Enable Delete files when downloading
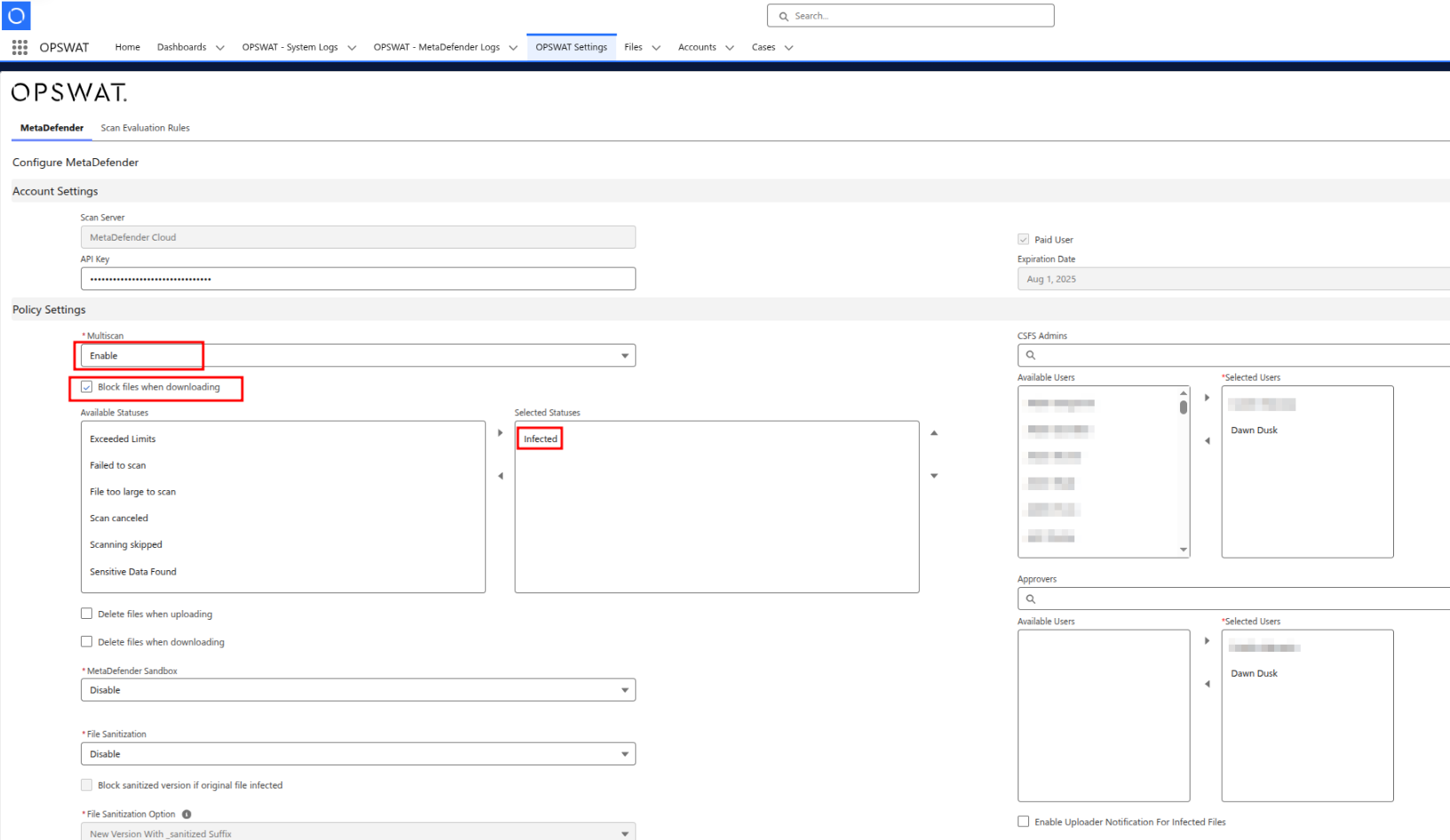The image size is (1450, 840). pyautogui.click(x=86, y=642)
